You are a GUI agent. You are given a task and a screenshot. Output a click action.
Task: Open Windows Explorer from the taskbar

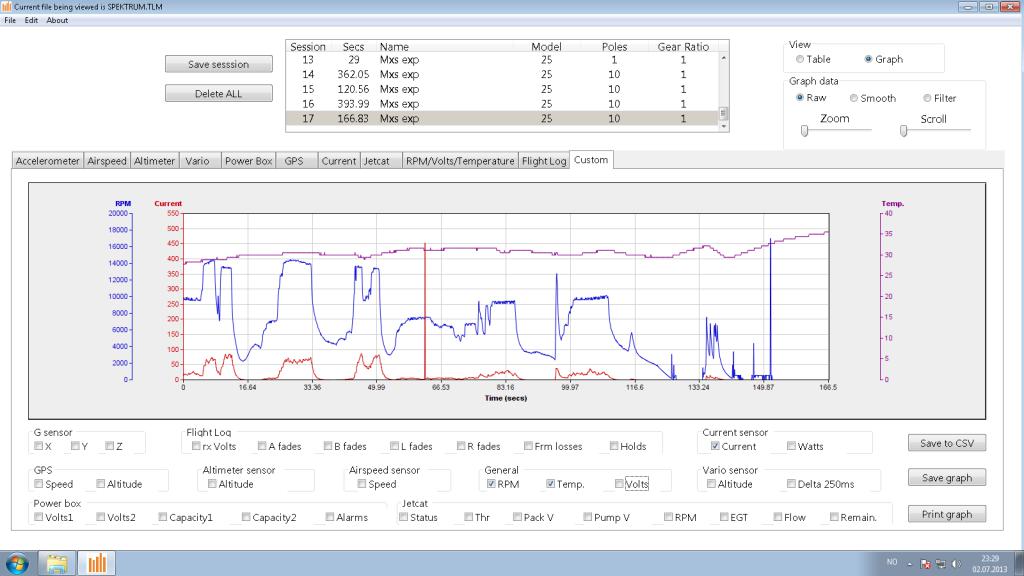click(x=58, y=562)
